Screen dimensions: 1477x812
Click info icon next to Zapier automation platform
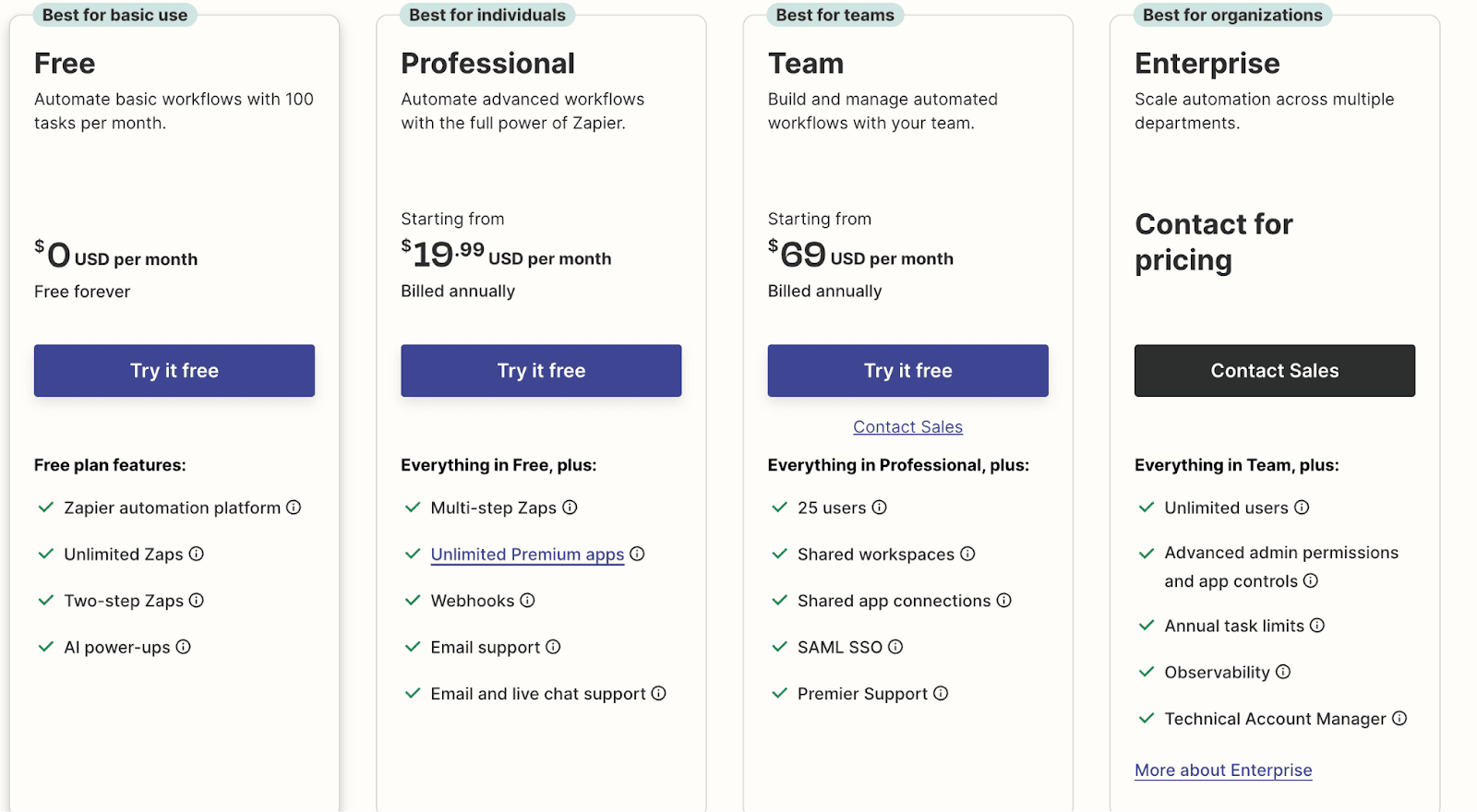coord(294,507)
